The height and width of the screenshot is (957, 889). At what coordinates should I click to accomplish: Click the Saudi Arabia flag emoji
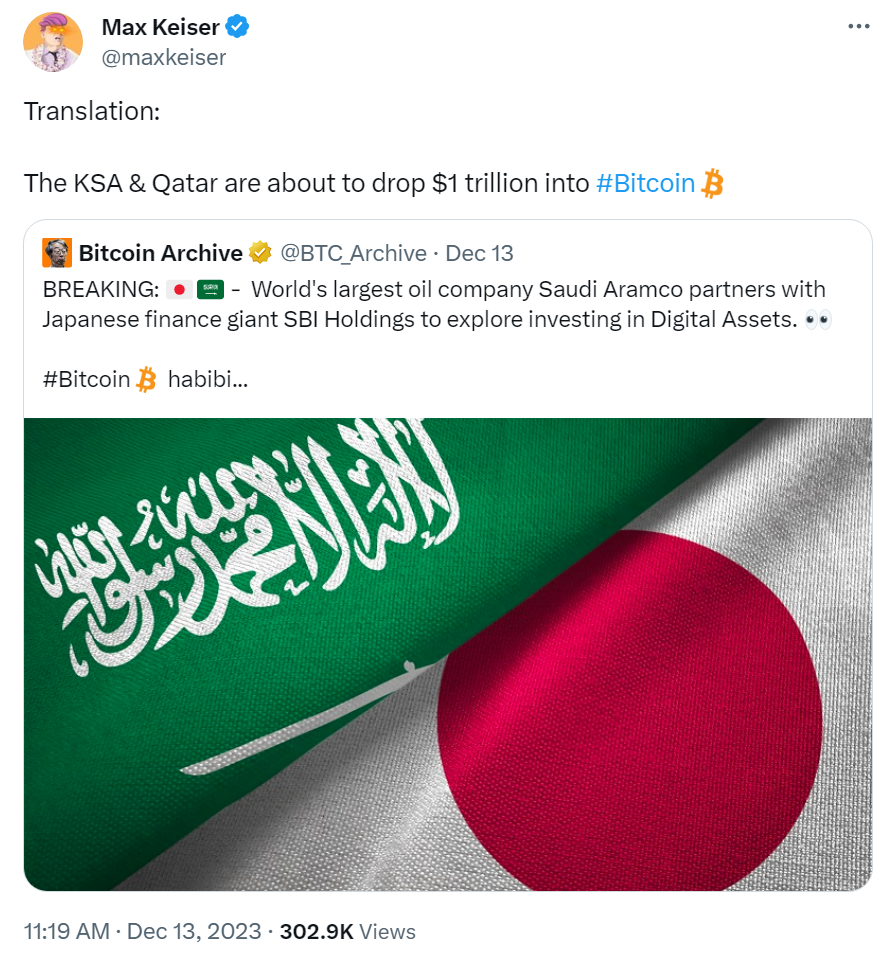tap(210, 291)
